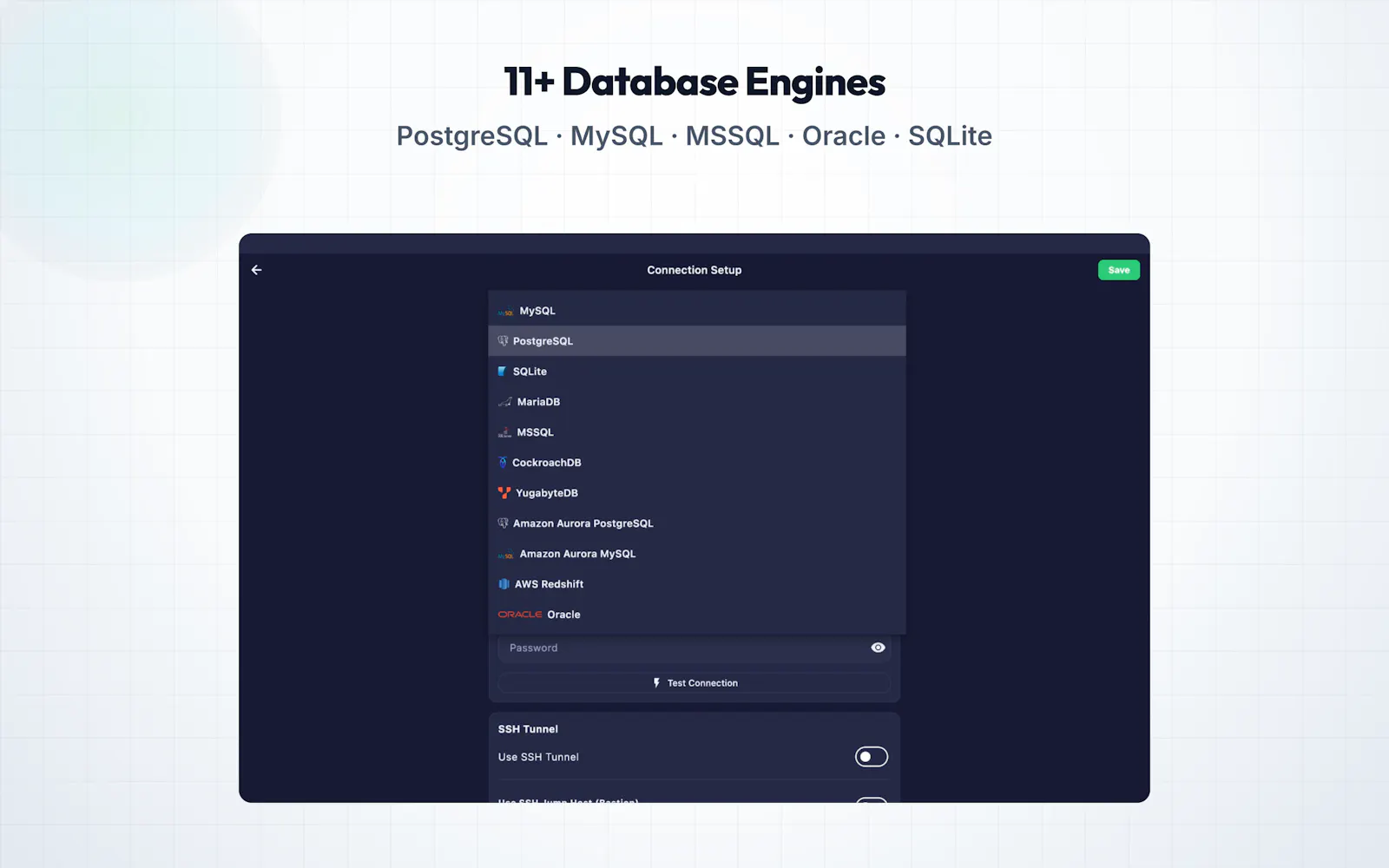Image resolution: width=1389 pixels, height=868 pixels.
Task: Click the blue AWS Redshift icon
Action: (x=504, y=584)
